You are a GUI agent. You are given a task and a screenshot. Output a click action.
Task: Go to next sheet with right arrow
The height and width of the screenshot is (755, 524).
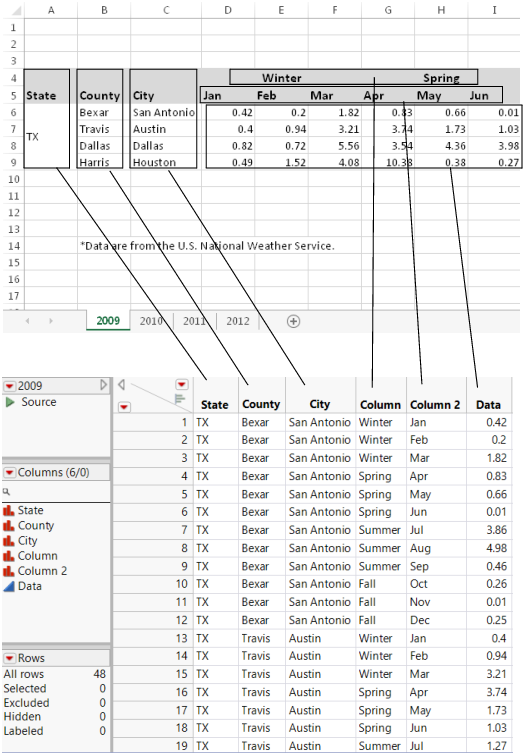(51, 321)
